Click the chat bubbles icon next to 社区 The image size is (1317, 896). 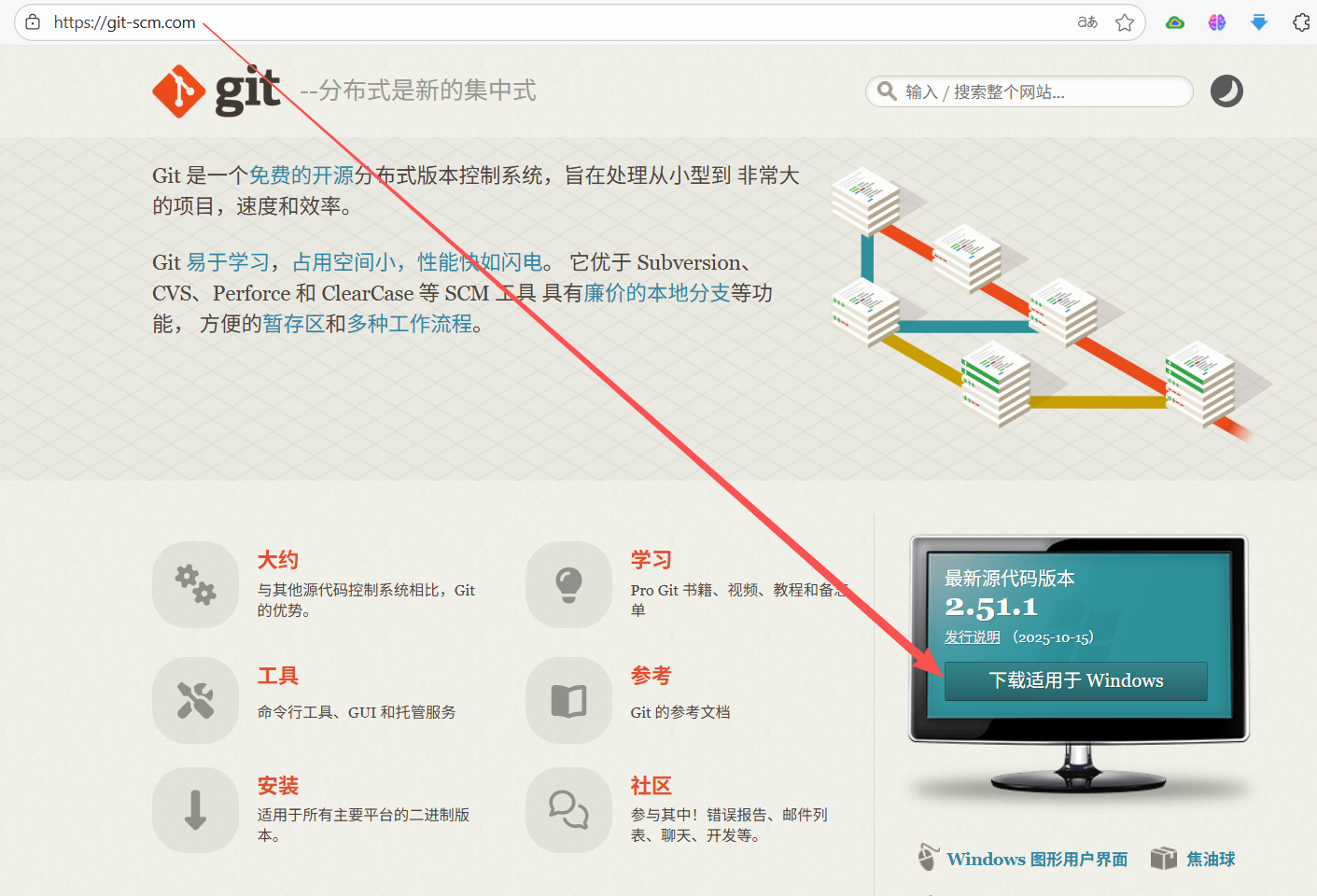coord(568,810)
